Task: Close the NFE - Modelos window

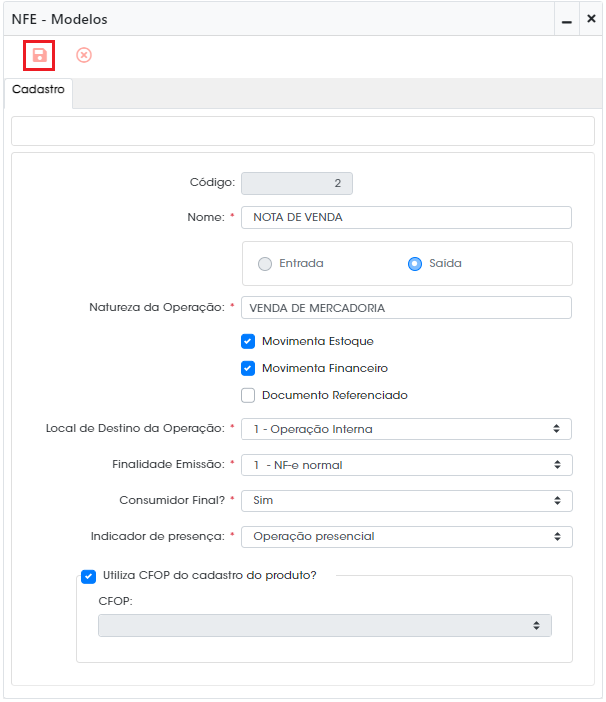Action: click(591, 19)
